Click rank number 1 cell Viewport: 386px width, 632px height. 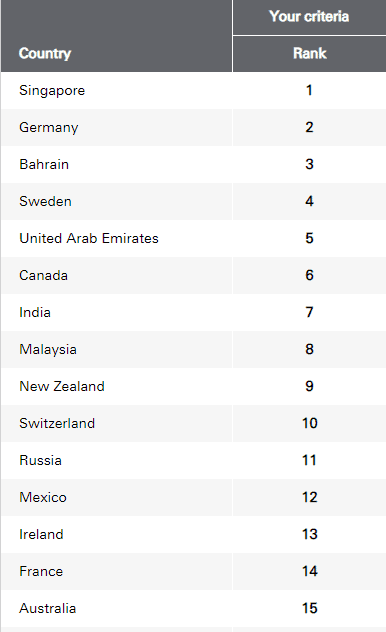point(309,90)
